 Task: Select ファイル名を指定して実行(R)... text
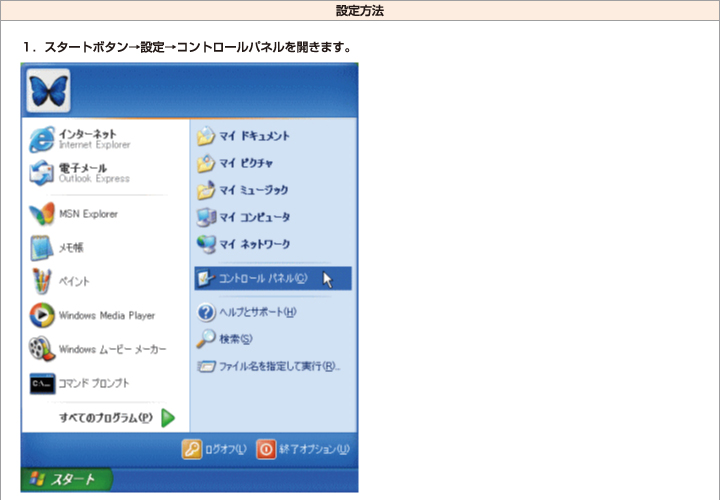pos(280,366)
